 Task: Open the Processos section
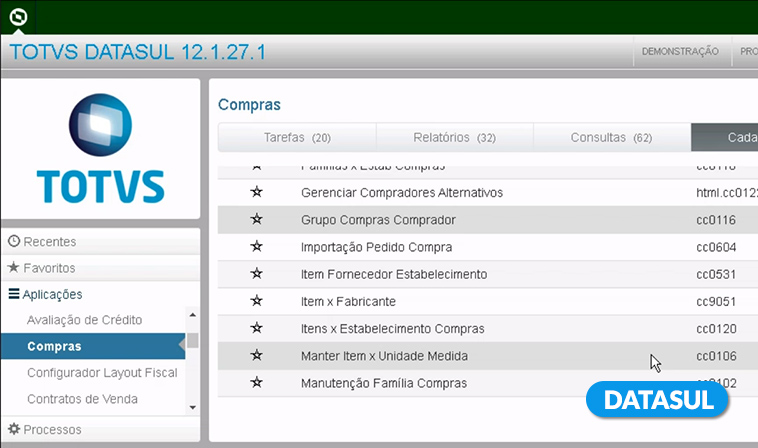click(51, 429)
